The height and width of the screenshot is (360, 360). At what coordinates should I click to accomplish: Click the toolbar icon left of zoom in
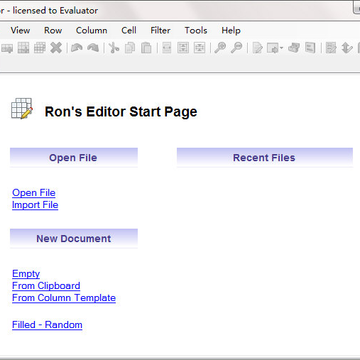[199, 48]
